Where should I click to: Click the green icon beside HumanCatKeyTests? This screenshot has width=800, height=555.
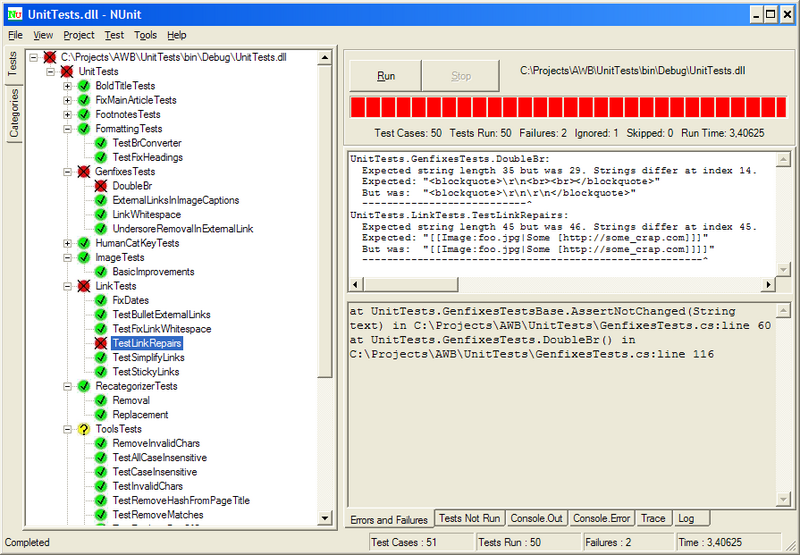tap(84, 243)
